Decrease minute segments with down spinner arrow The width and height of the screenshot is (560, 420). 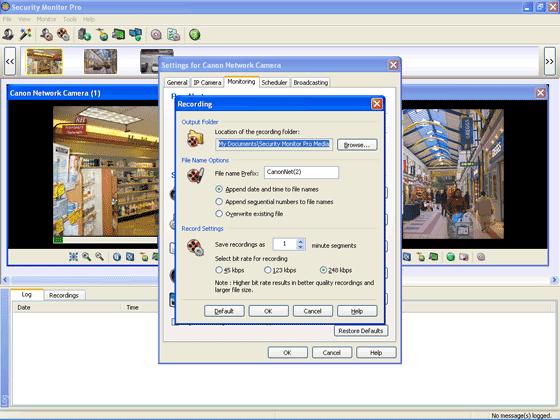300,247
